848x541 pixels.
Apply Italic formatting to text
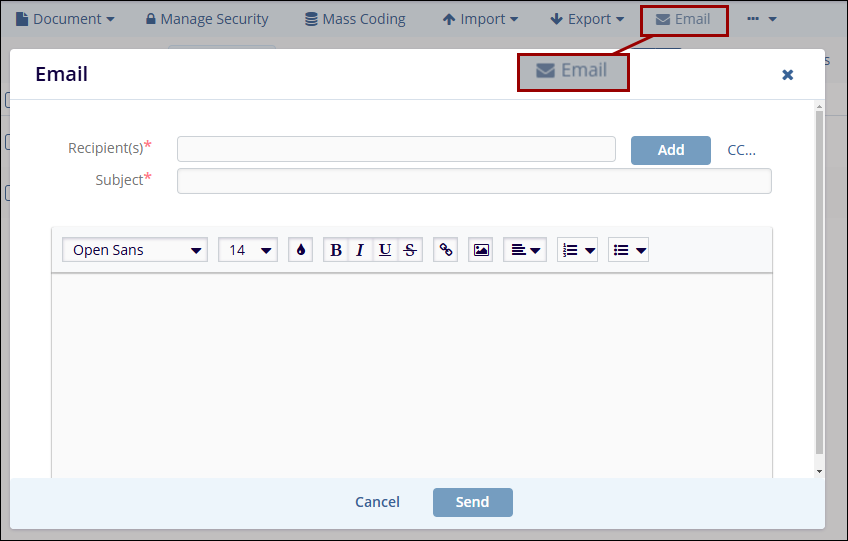point(360,250)
